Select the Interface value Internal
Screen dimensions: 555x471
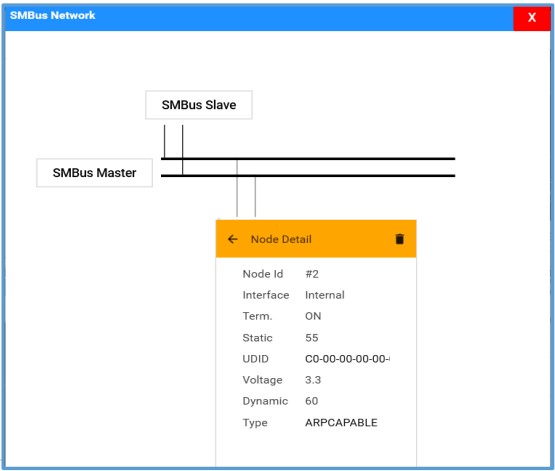pyautogui.click(x=325, y=295)
